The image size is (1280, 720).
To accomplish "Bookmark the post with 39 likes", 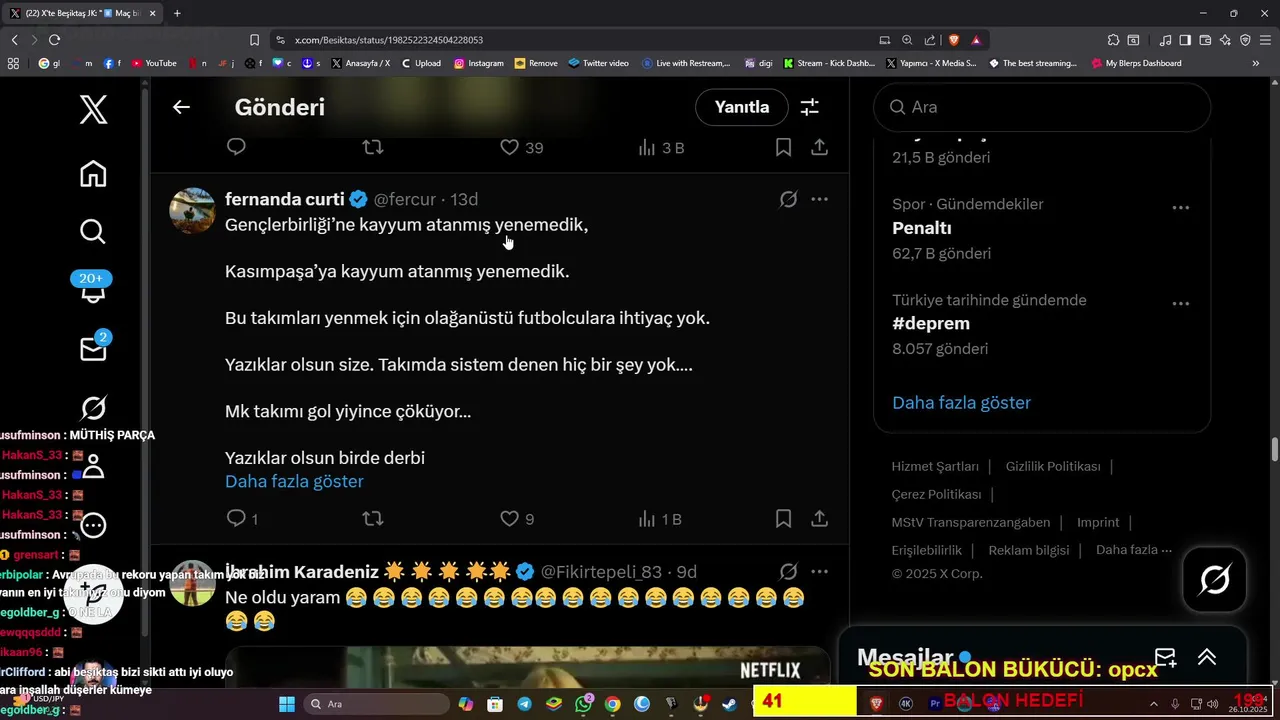I will [784, 147].
